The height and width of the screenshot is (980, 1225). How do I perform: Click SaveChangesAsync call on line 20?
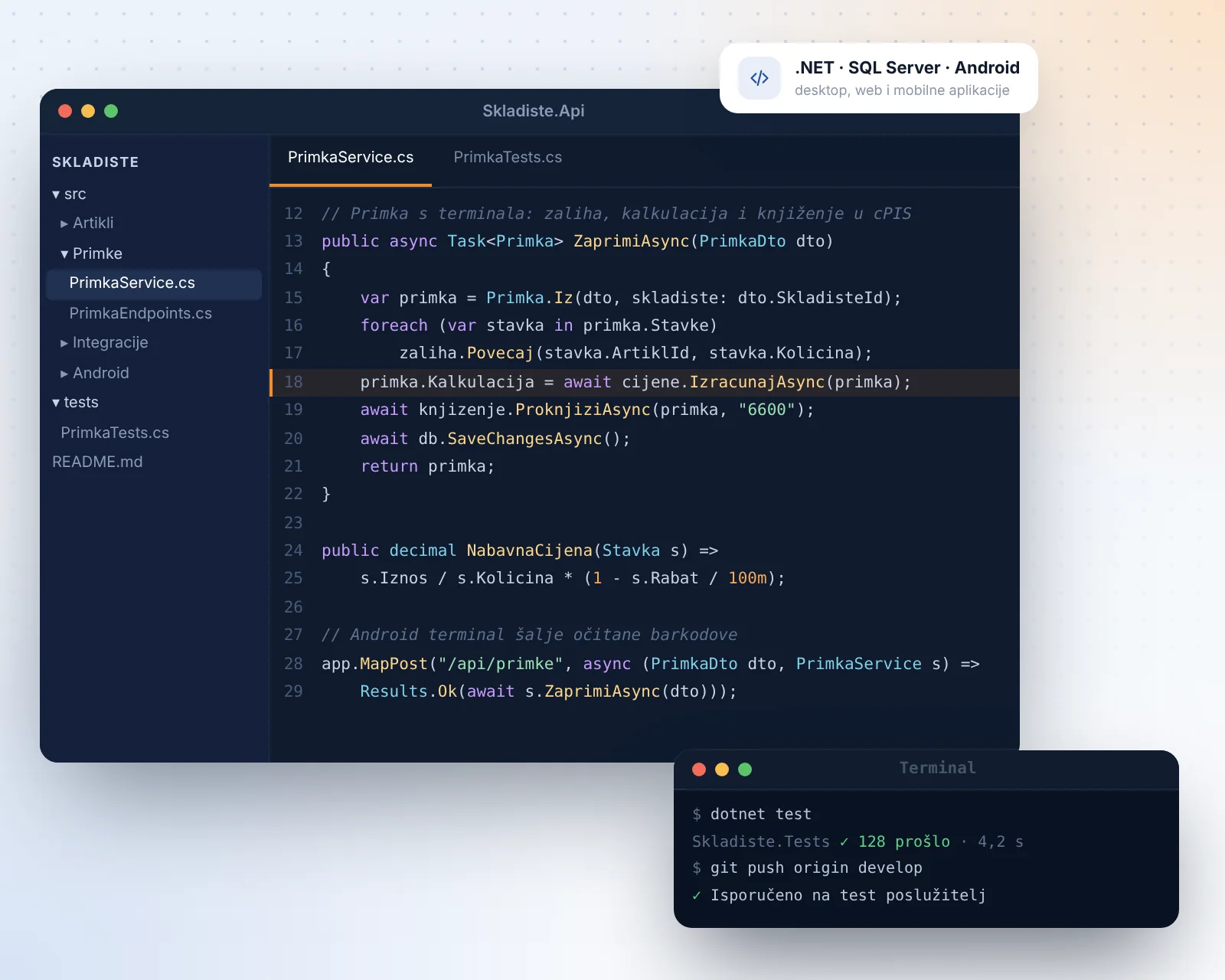524,439
